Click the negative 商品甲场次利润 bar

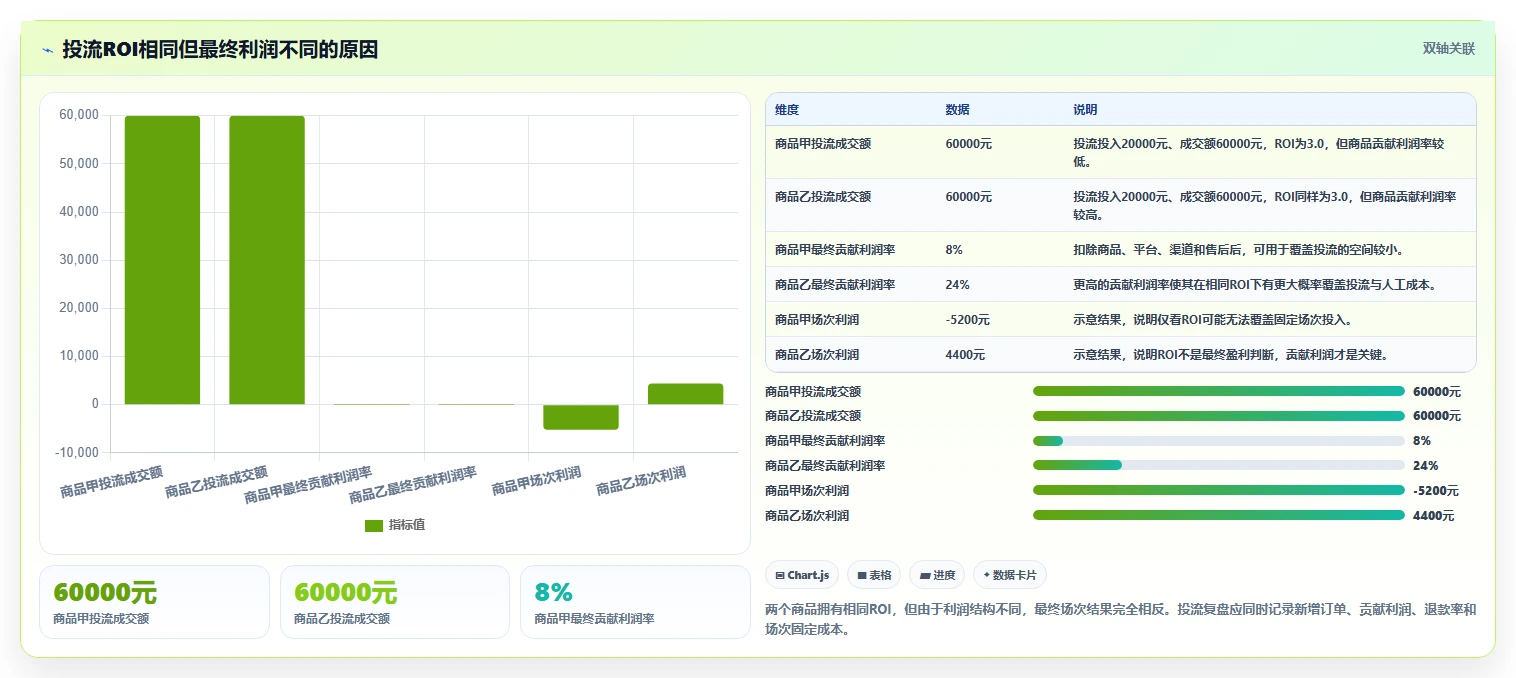(x=581, y=416)
